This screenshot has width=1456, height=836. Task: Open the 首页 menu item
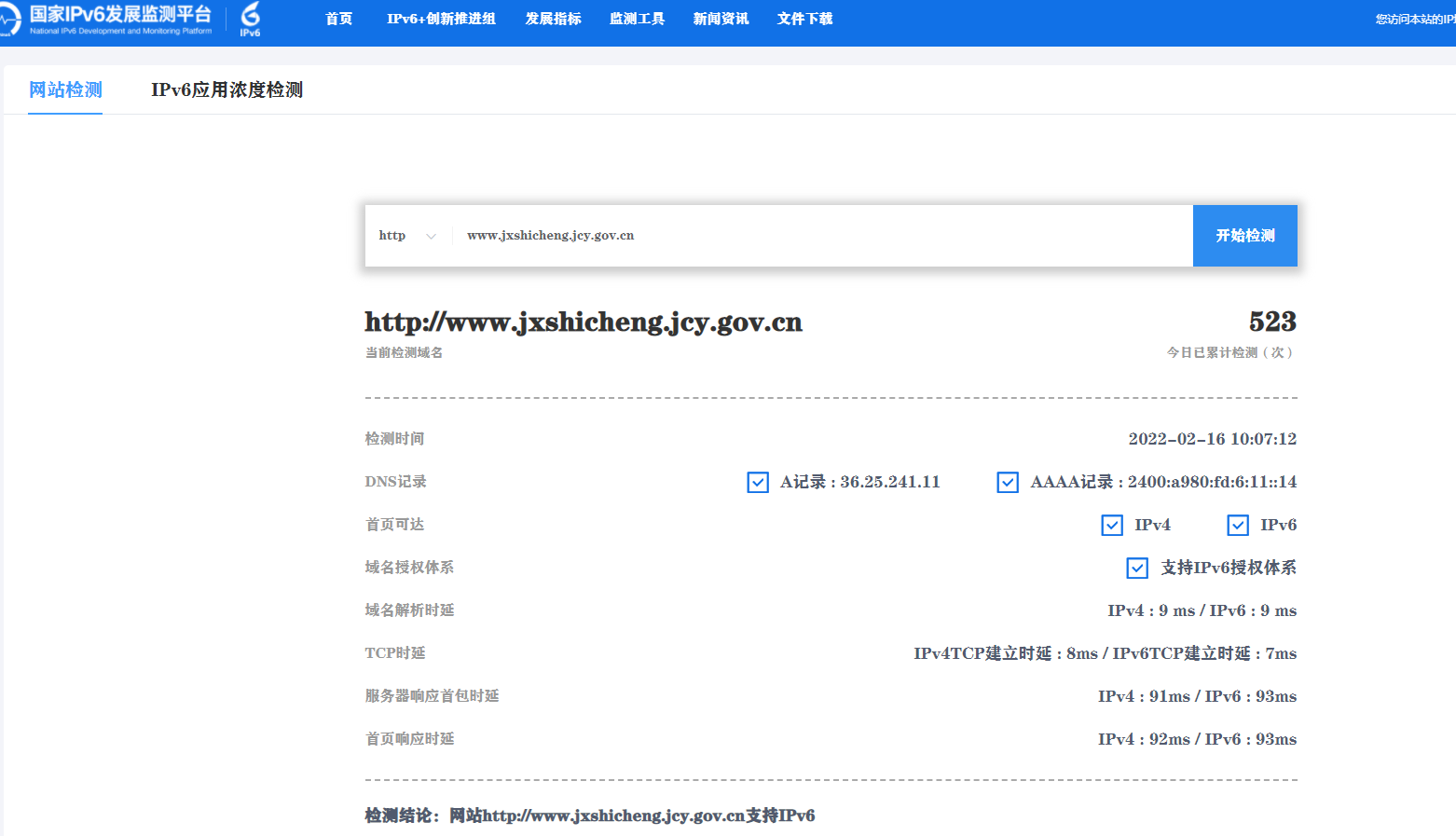tap(338, 19)
